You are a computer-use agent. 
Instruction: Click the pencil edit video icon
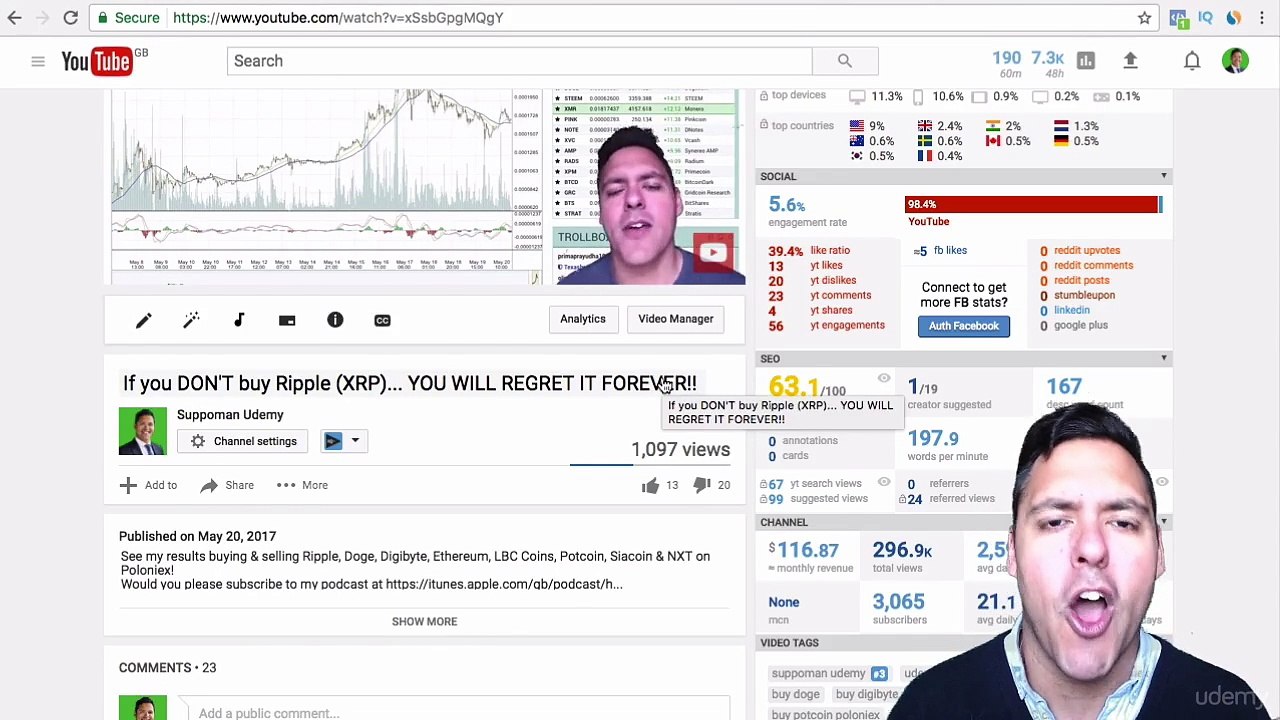[143, 320]
